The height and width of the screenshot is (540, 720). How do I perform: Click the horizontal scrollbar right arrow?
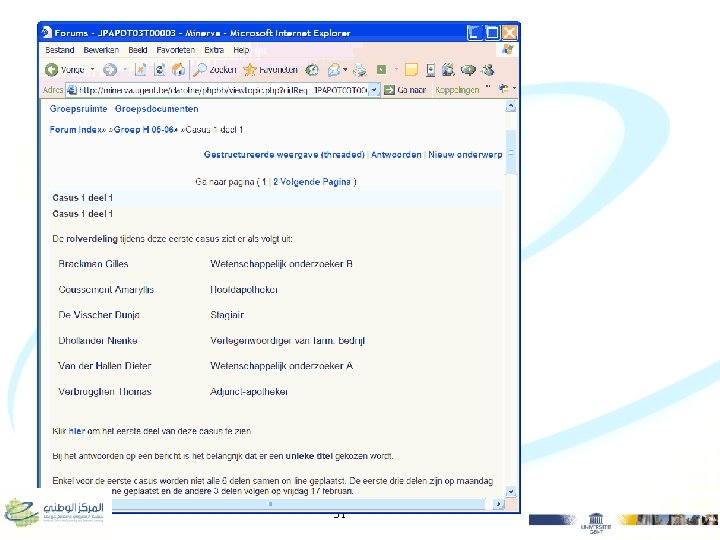click(x=499, y=504)
